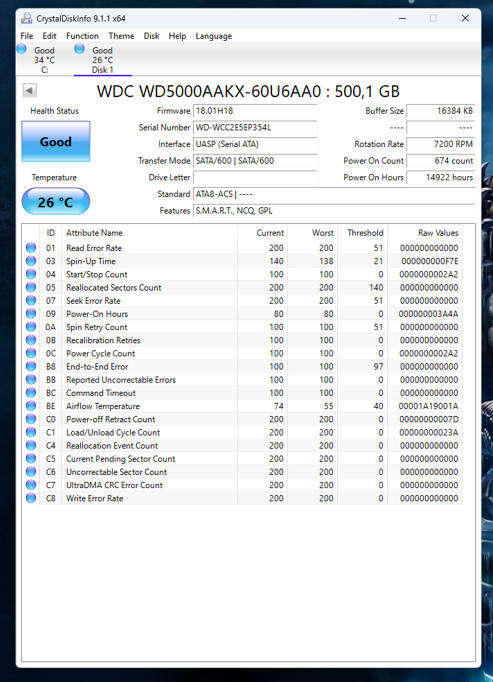
Task: Click the Raw Values column header
Action: point(425,233)
